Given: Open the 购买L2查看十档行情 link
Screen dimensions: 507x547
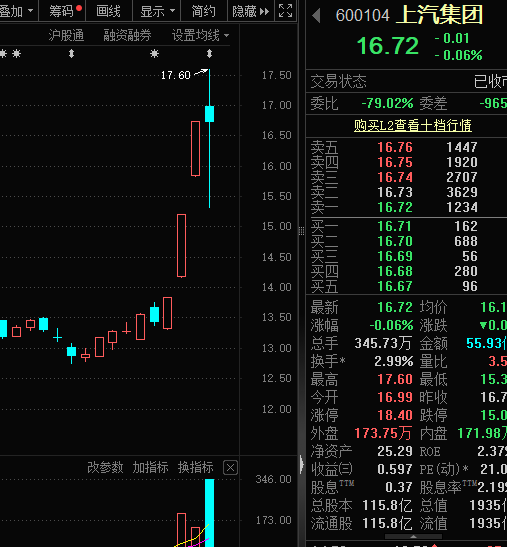Looking at the screenshot, I should click(x=413, y=125).
